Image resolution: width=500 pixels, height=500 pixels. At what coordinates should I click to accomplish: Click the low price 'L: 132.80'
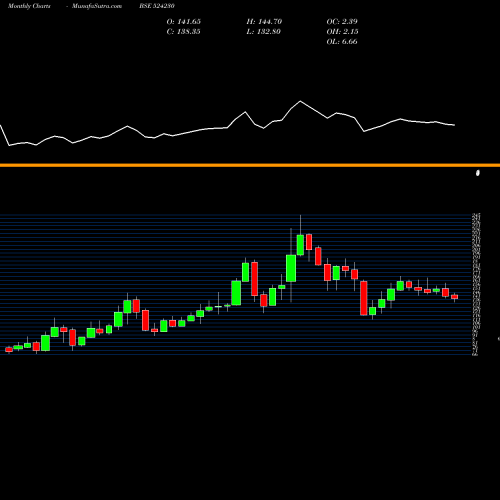263,32
